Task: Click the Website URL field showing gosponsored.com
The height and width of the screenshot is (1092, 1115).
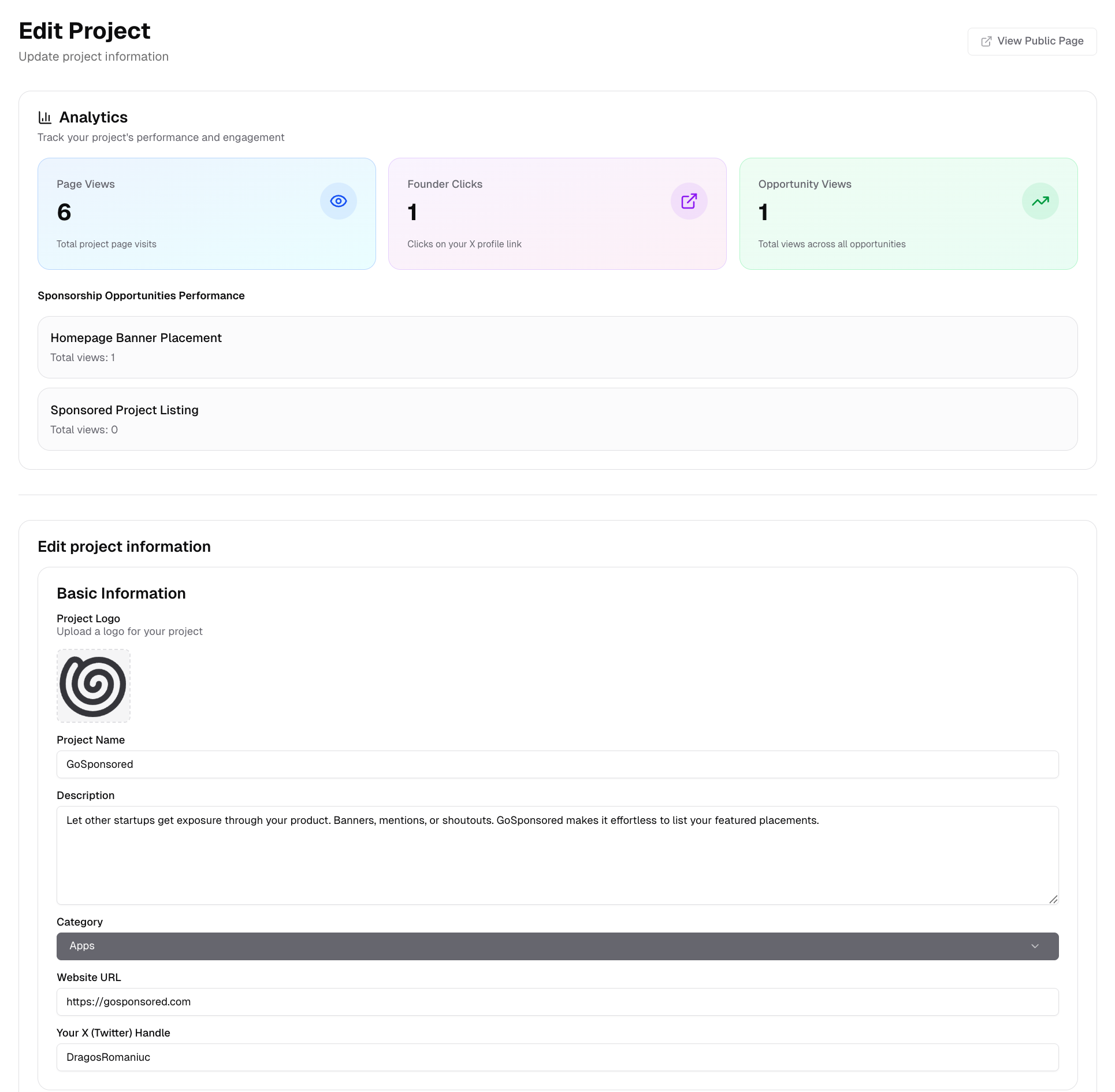Action: point(557,1002)
